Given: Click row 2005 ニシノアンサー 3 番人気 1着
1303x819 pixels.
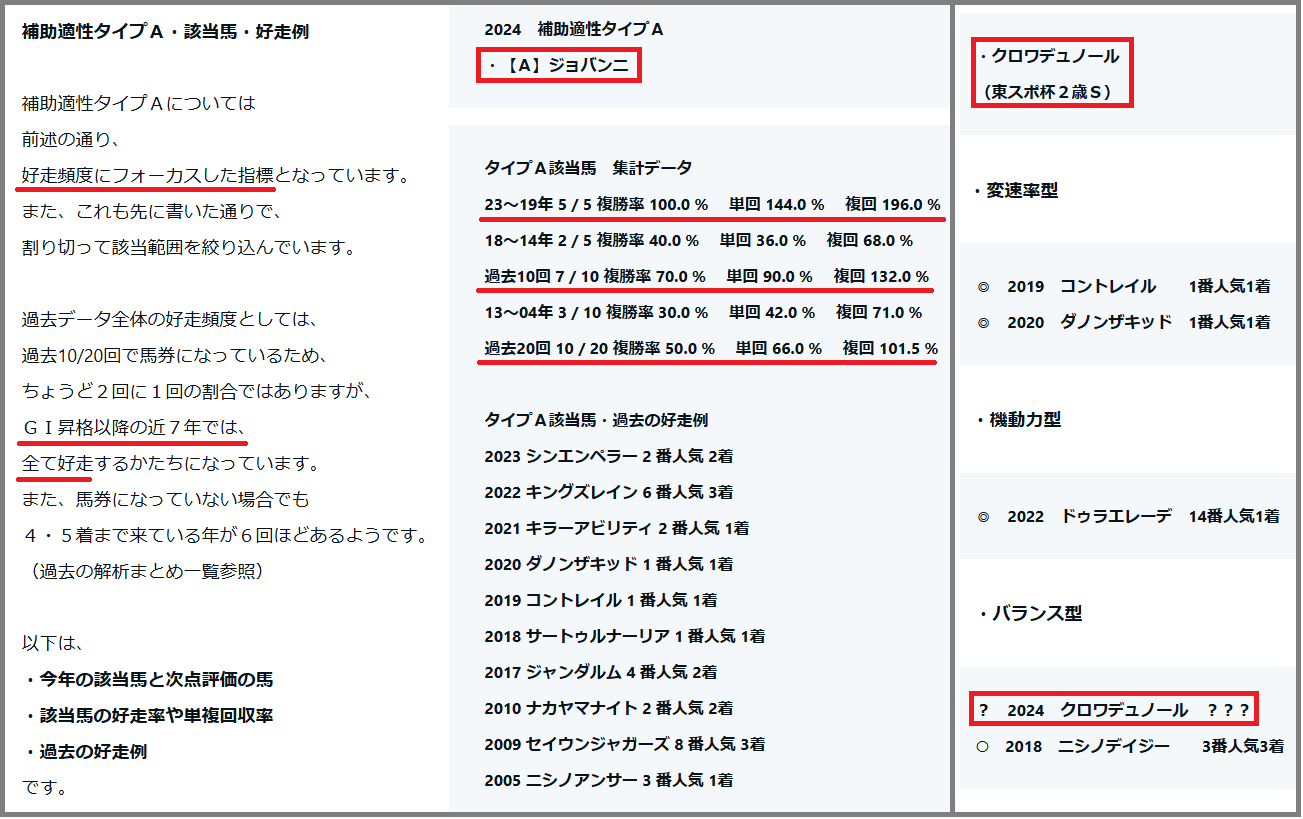Looking at the screenshot, I should pos(608,780).
